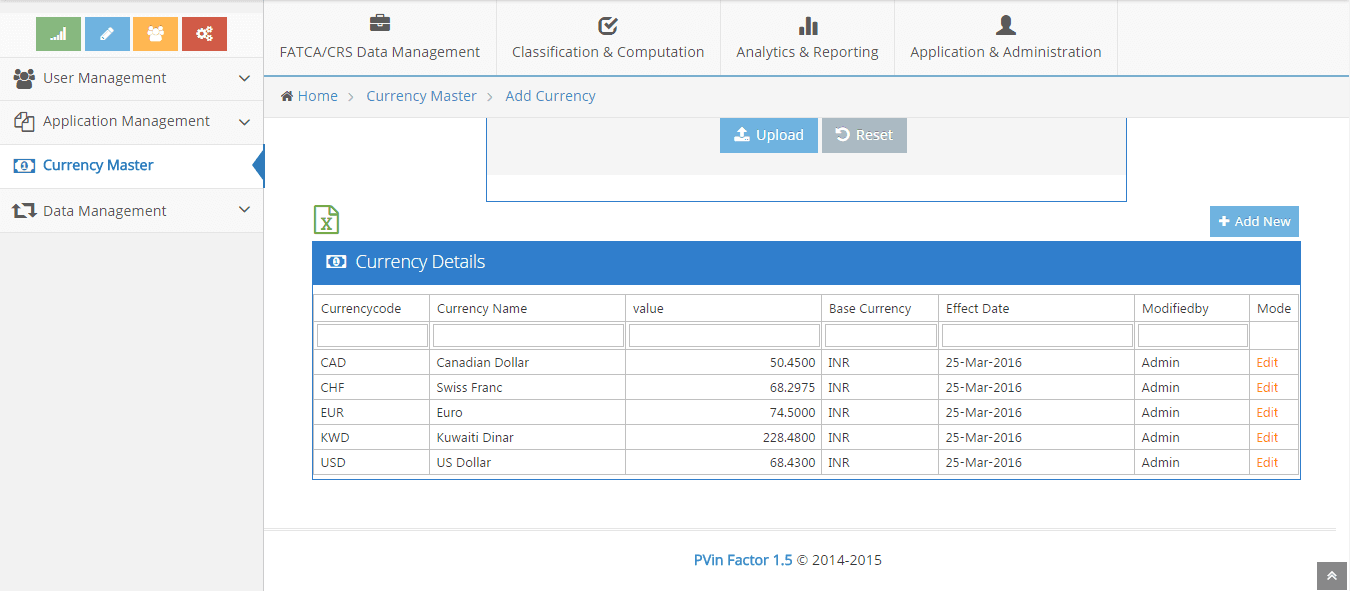The width and height of the screenshot is (1350, 591).
Task: Click the blue pencil edit icon button
Action: (x=107, y=34)
